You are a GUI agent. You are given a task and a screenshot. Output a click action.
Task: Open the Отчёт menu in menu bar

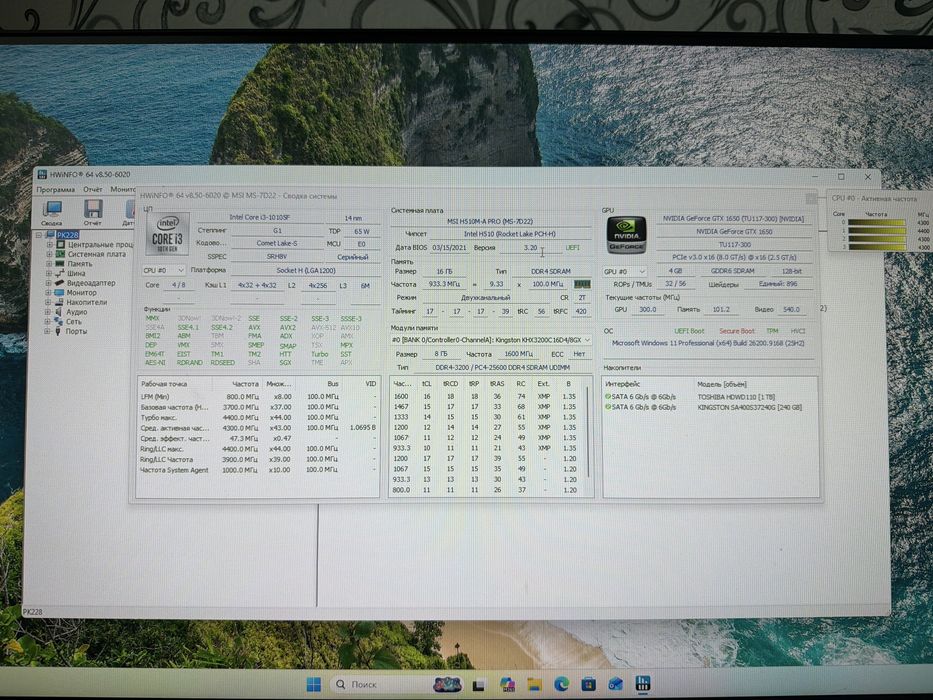(x=93, y=189)
